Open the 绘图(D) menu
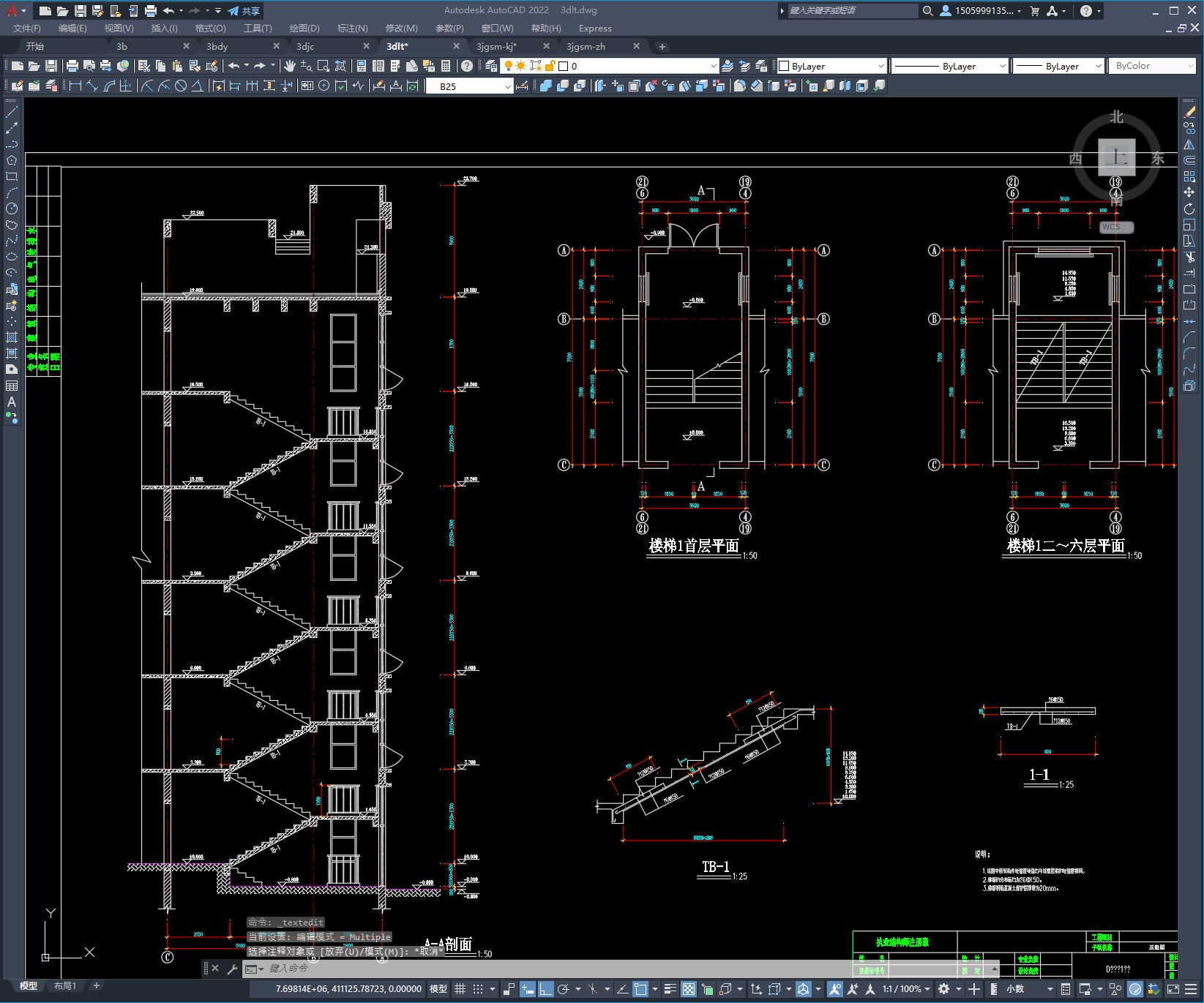 click(304, 29)
